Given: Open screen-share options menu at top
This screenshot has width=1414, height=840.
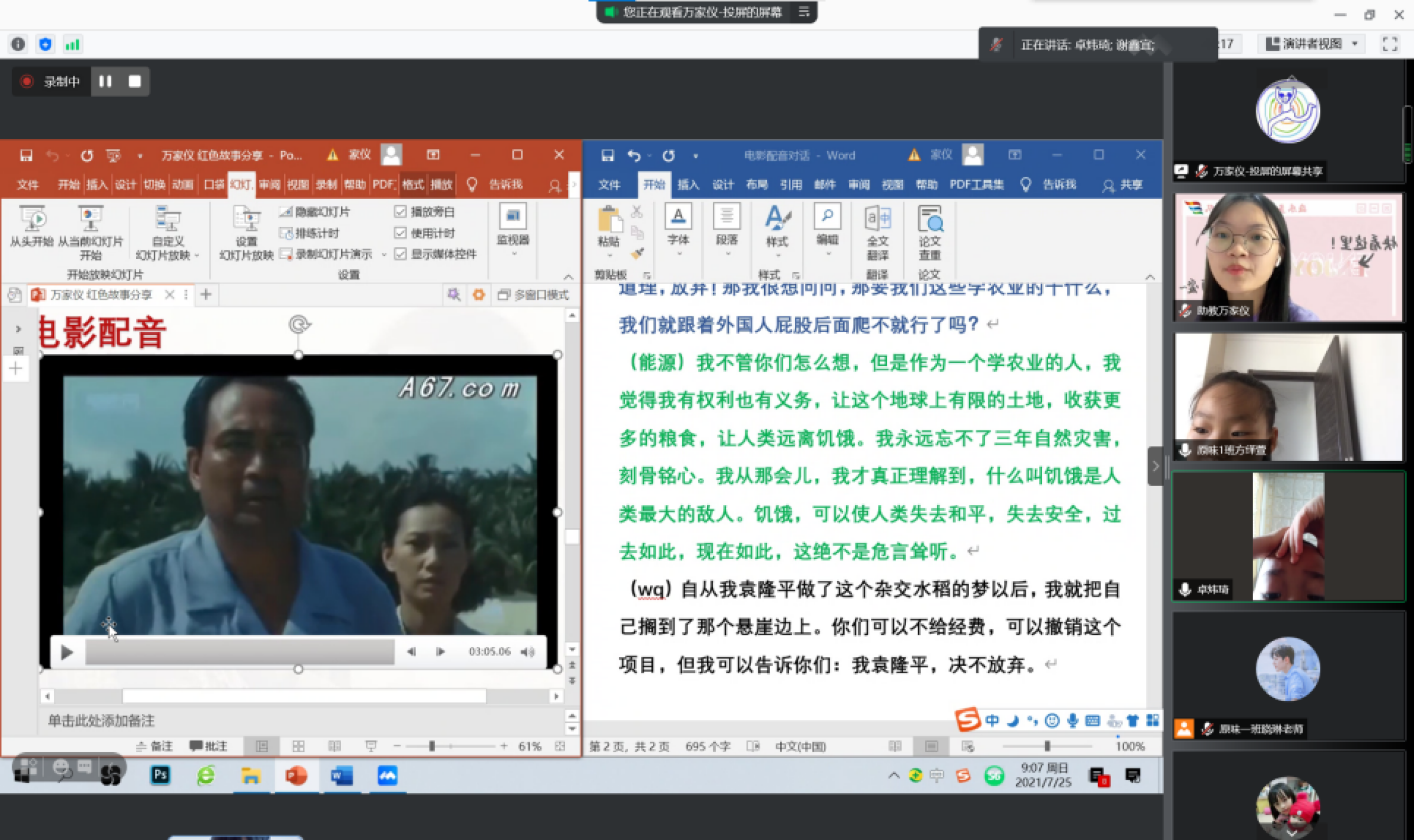Looking at the screenshot, I should [804, 12].
